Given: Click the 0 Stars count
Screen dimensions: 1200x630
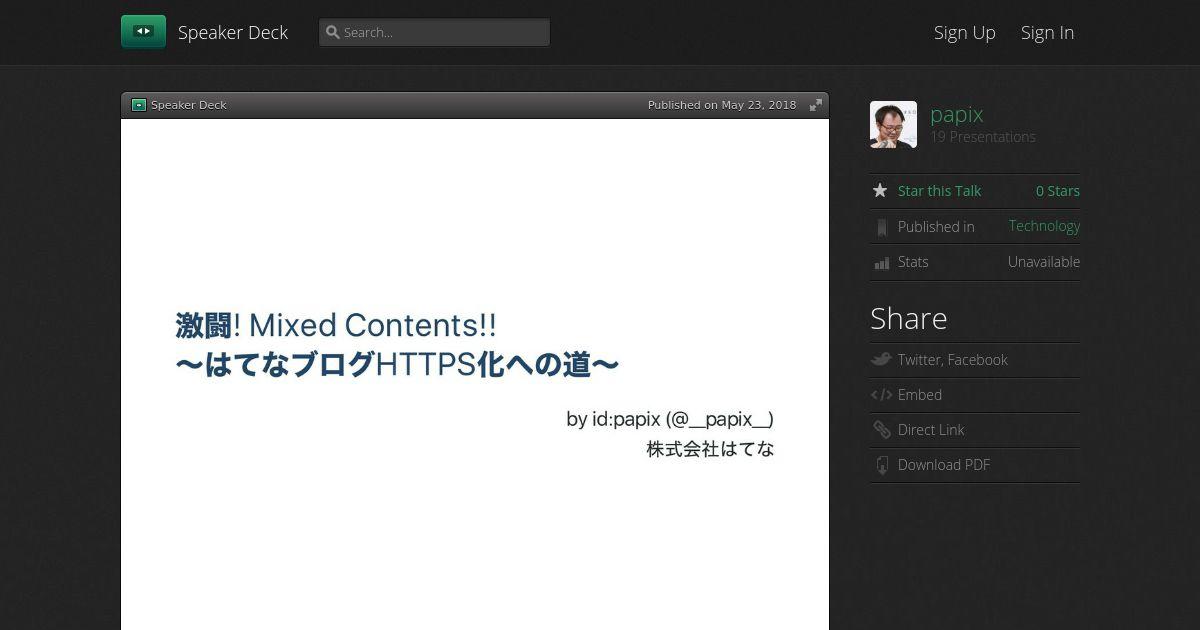Looking at the screenshot, I should pyautogui.click(x=1058, y=191).
